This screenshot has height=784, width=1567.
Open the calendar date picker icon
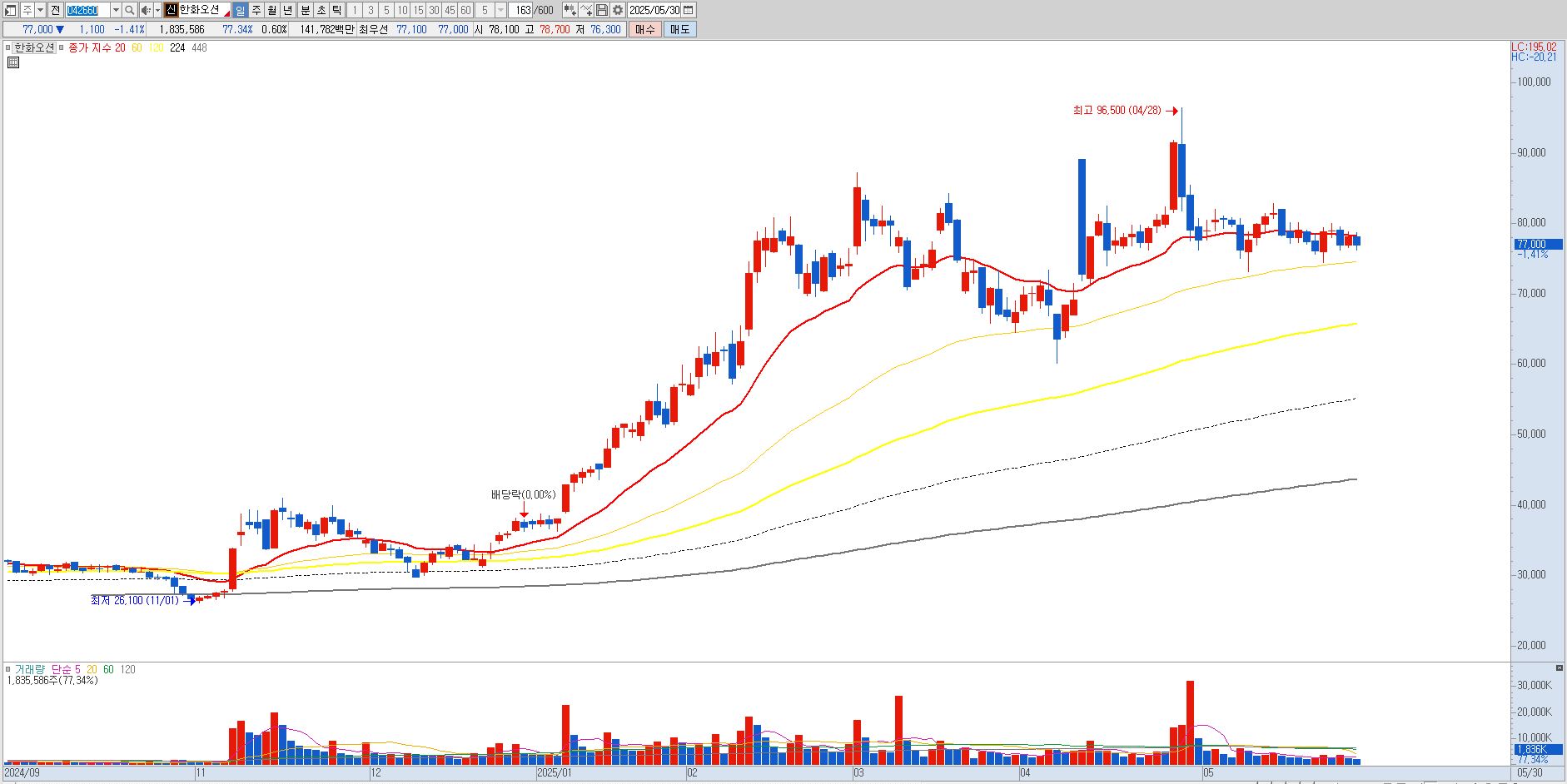[688, 10]
